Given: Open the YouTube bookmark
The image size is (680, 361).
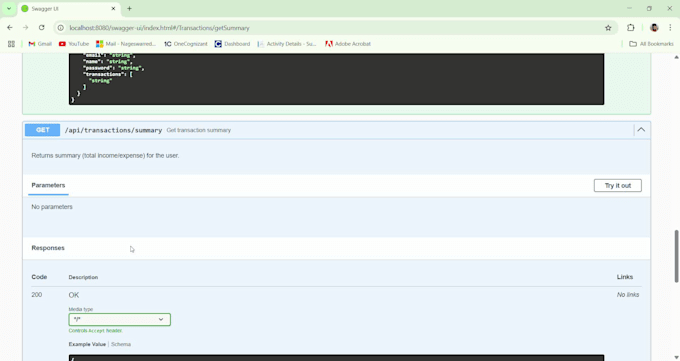Looking at the screenshot, I should pyautogui.click(x=74, y=44).
